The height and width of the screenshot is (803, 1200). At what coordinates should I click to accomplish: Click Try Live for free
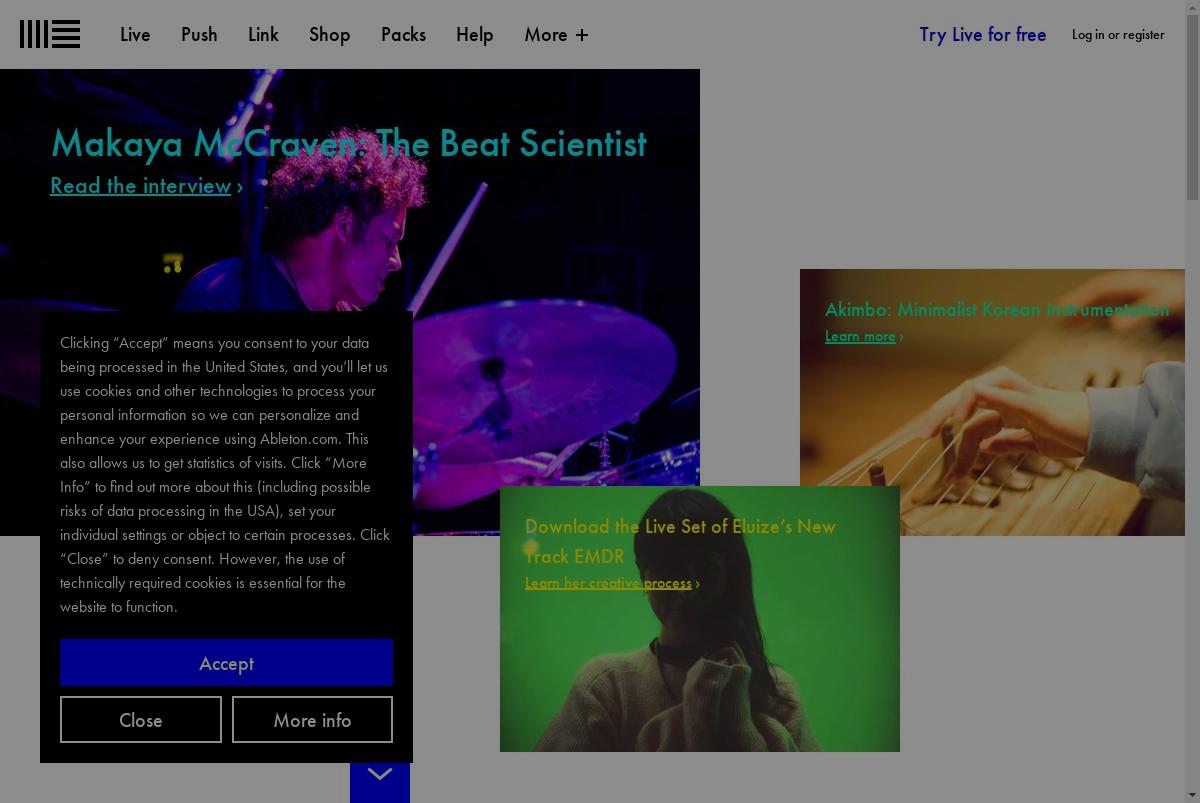pos(982,34)
